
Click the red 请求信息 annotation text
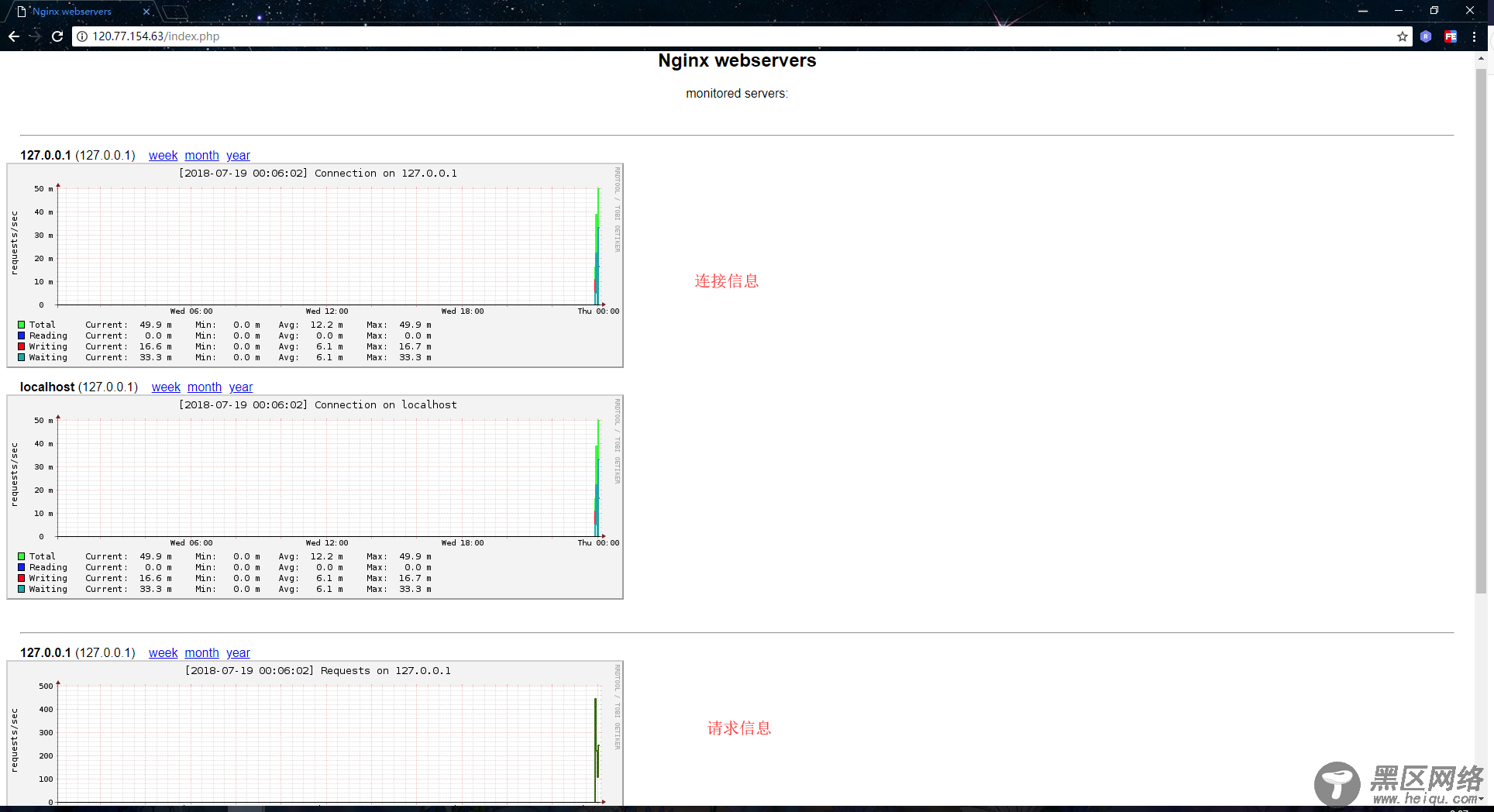[x=739, y=728]
